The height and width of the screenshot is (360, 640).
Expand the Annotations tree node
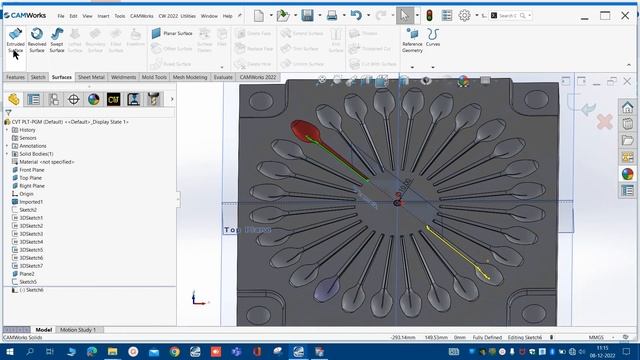coord(7,146)
